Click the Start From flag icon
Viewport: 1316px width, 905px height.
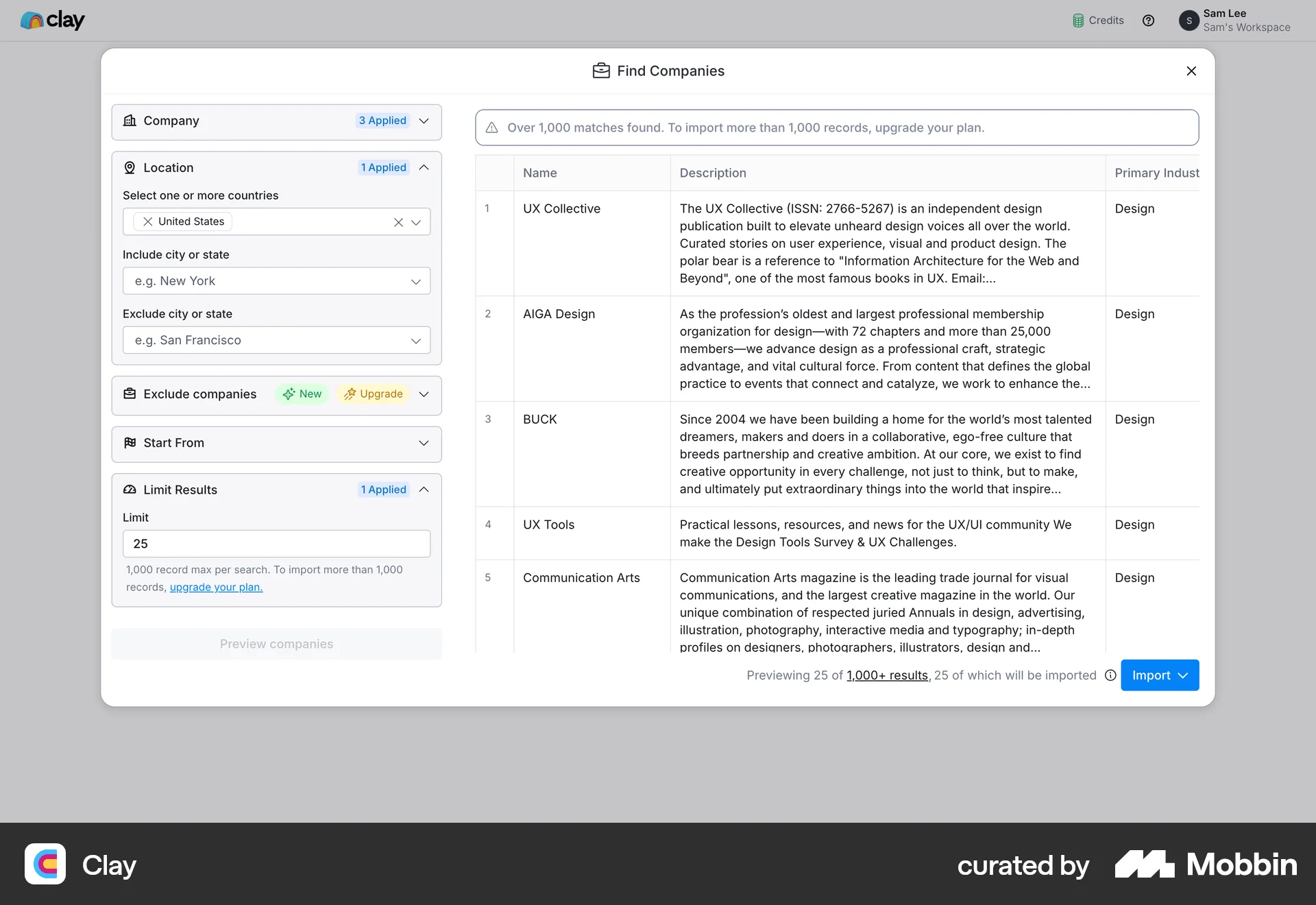point(130,443)
